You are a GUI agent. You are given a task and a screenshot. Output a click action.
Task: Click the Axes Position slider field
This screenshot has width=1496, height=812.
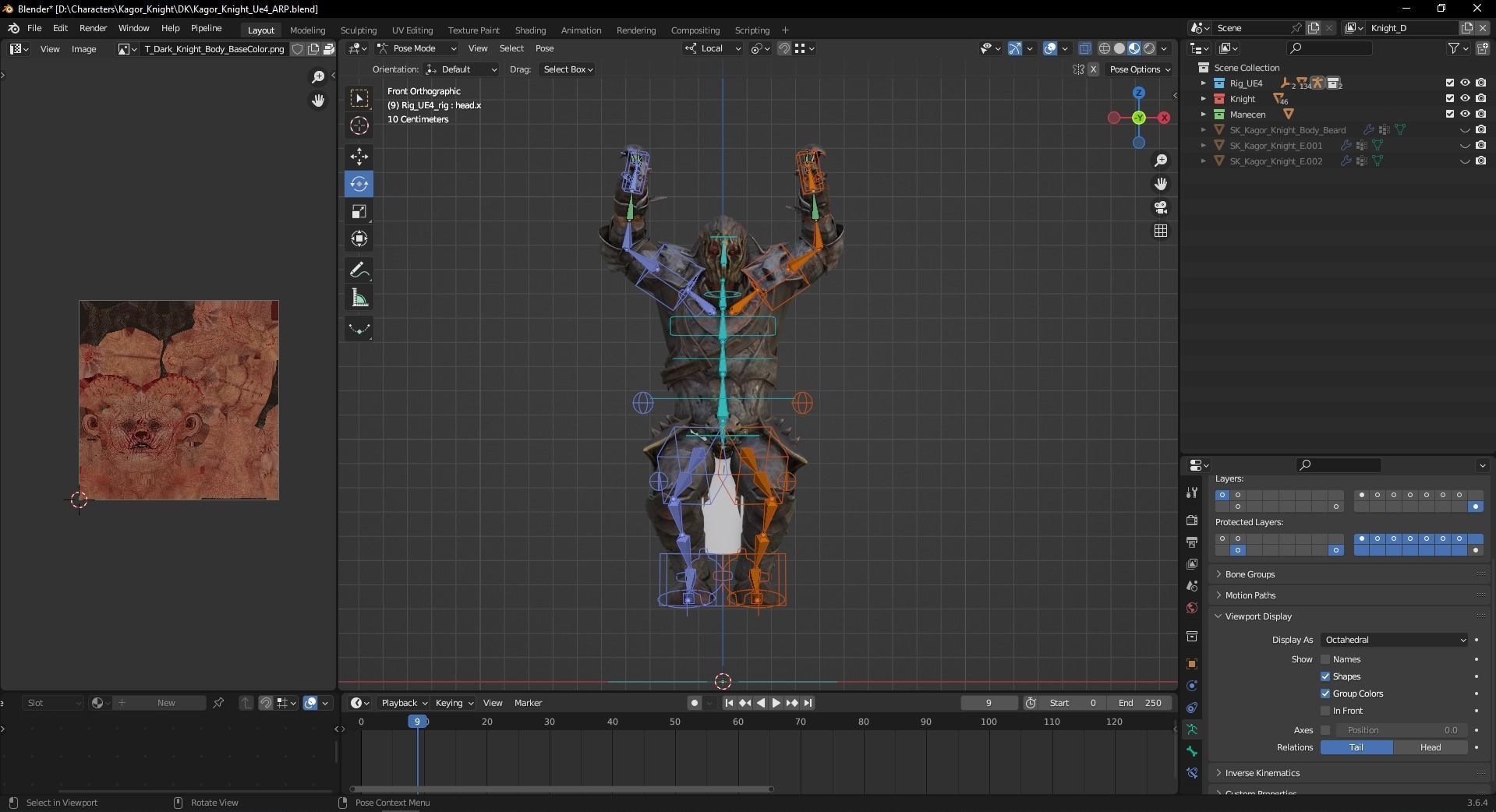(1402, 730)
